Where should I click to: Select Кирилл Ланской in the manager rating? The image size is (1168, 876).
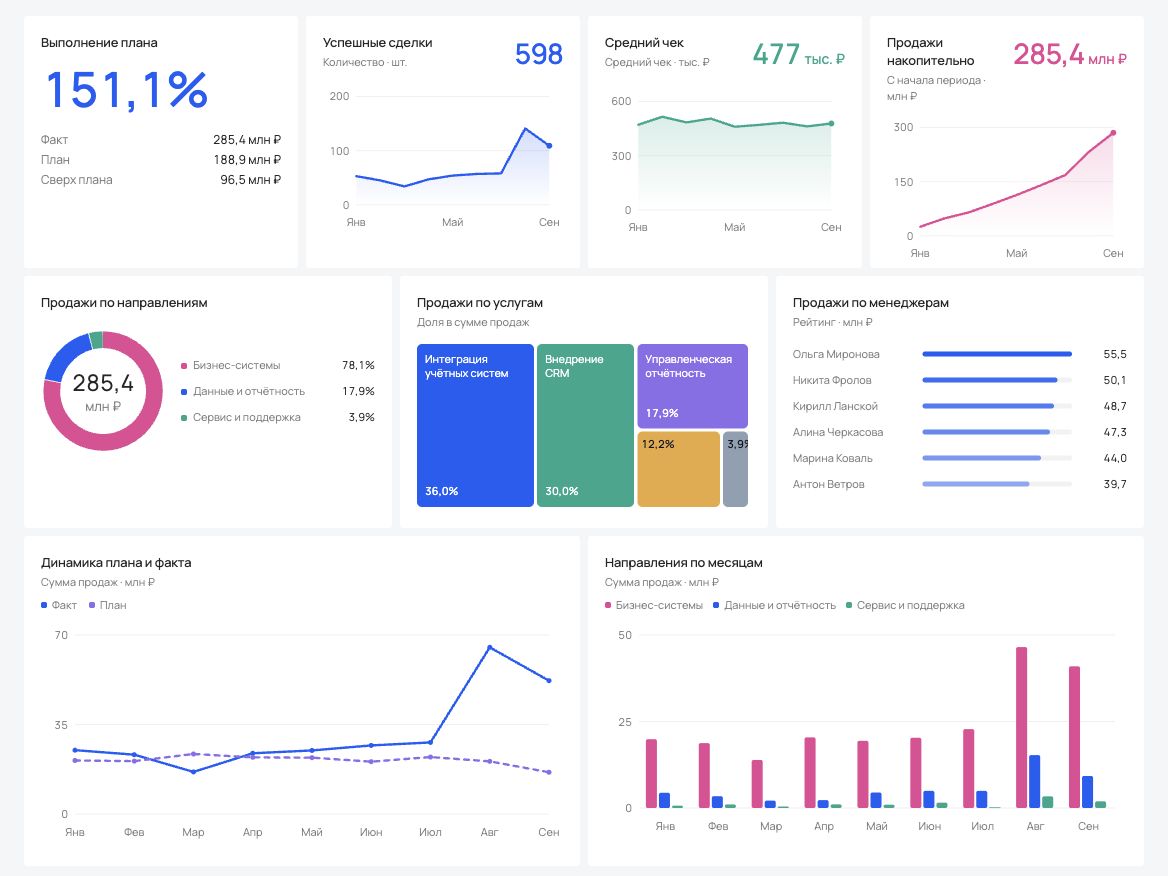tap(959, 406)
